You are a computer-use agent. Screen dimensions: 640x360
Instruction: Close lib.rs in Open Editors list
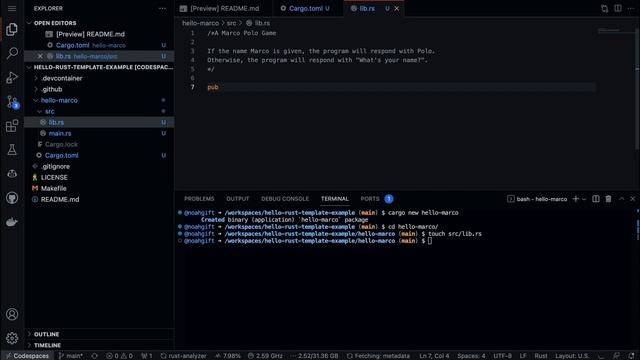coord(40,56)
